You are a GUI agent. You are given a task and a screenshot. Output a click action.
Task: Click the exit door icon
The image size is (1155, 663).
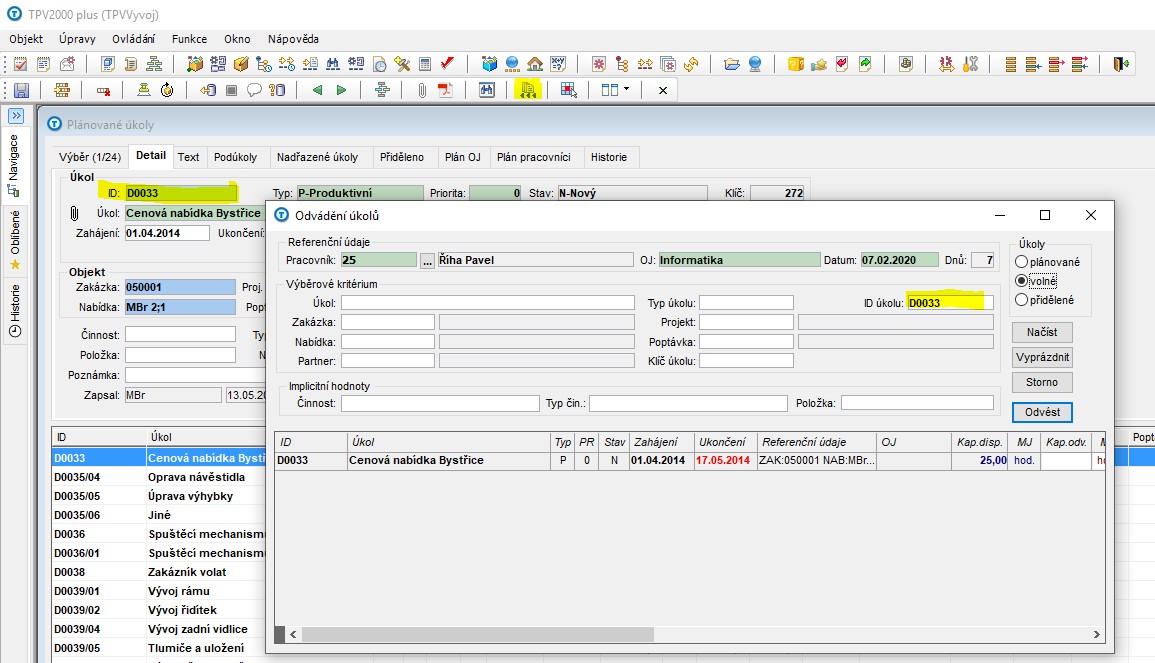coord(1121,64)
